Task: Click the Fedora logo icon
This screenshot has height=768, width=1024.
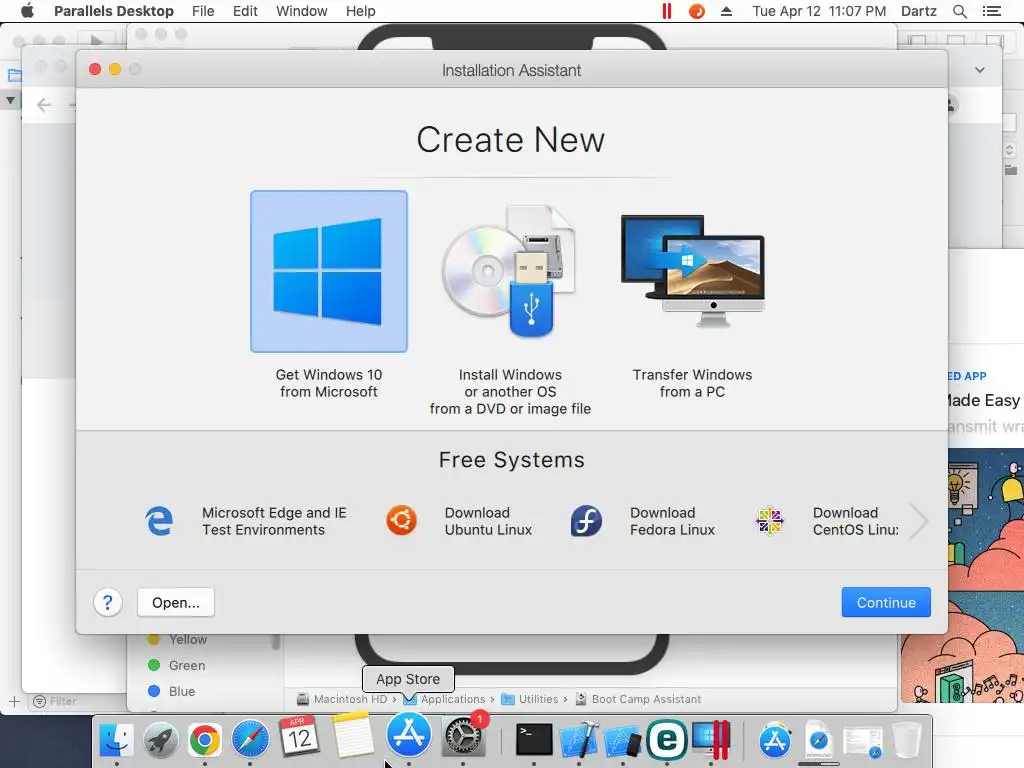Action: click(x=586, y=521)
